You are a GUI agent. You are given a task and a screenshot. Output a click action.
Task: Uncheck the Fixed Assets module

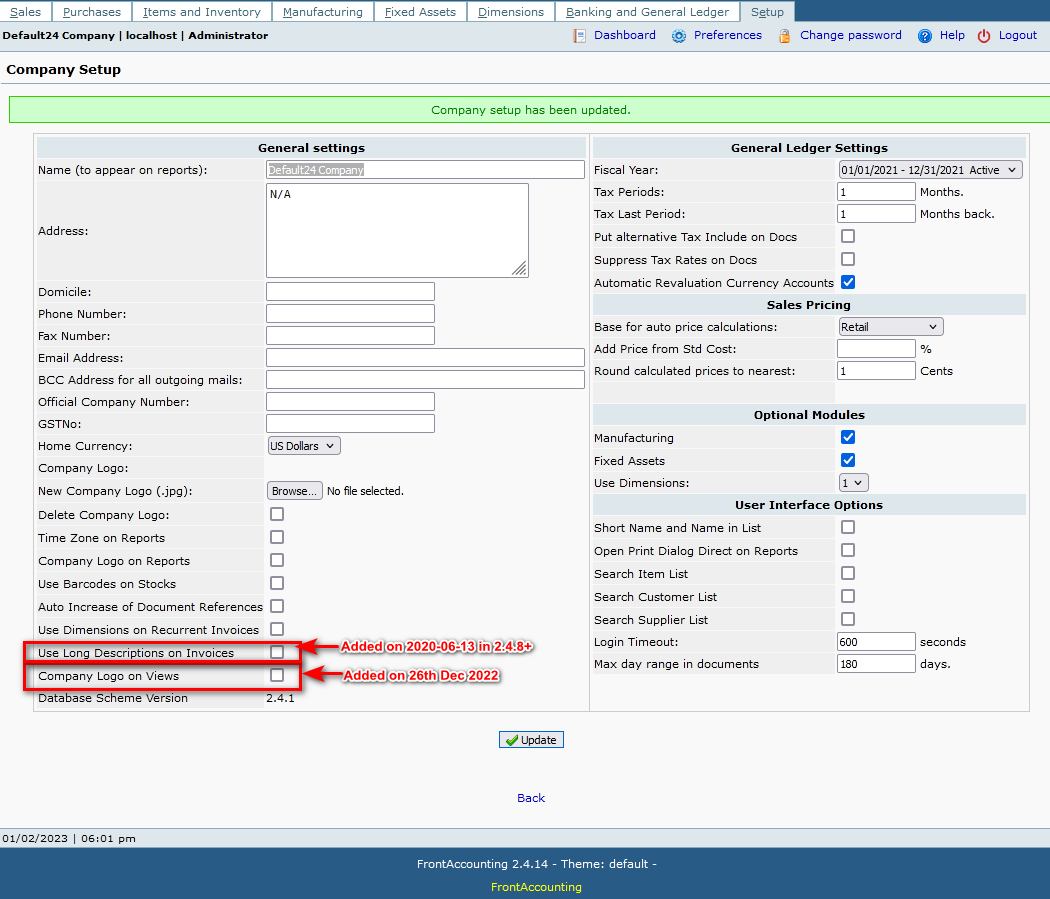(848, 460)
